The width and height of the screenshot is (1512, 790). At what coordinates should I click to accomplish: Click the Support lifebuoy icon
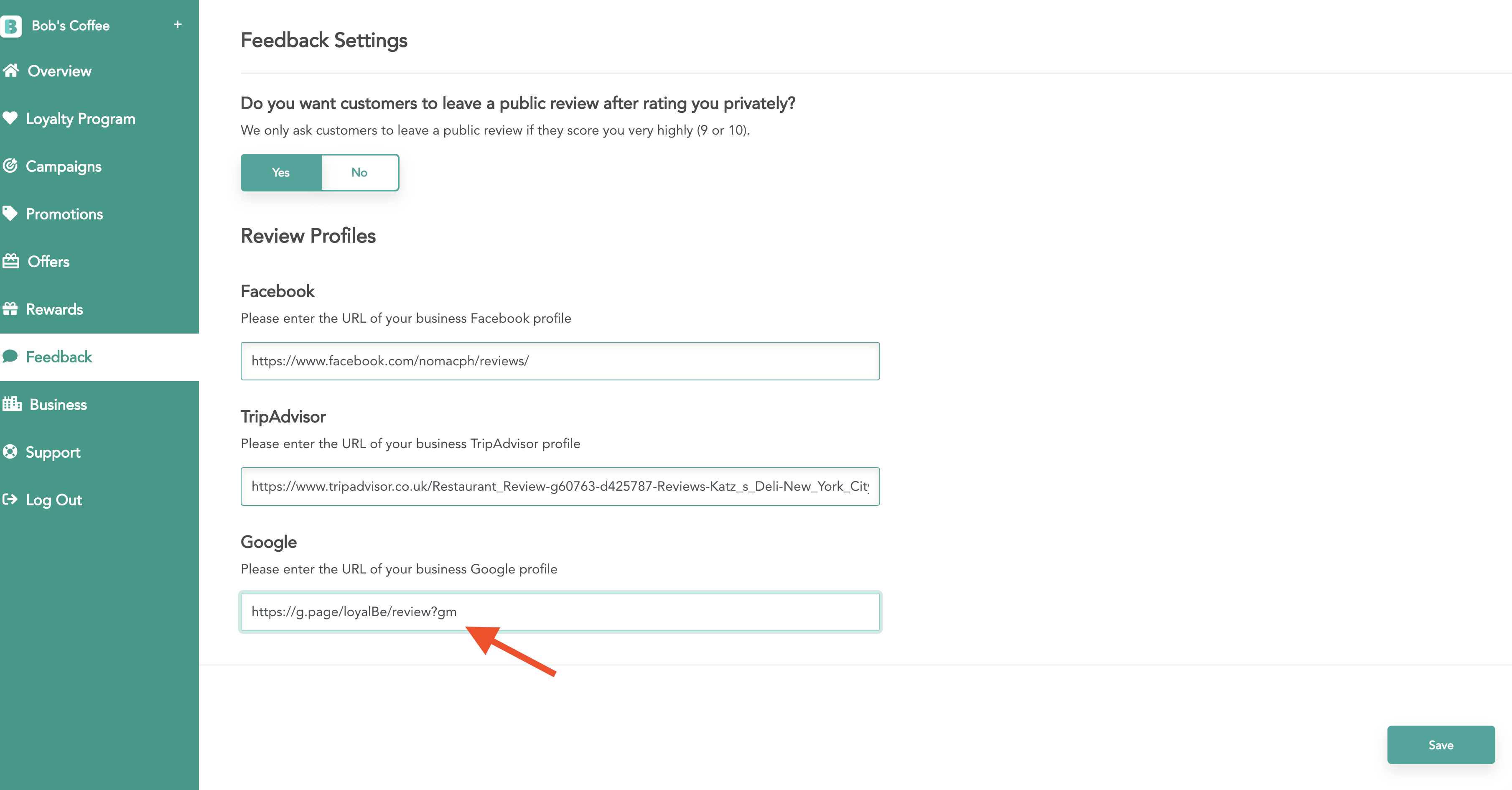10,452
